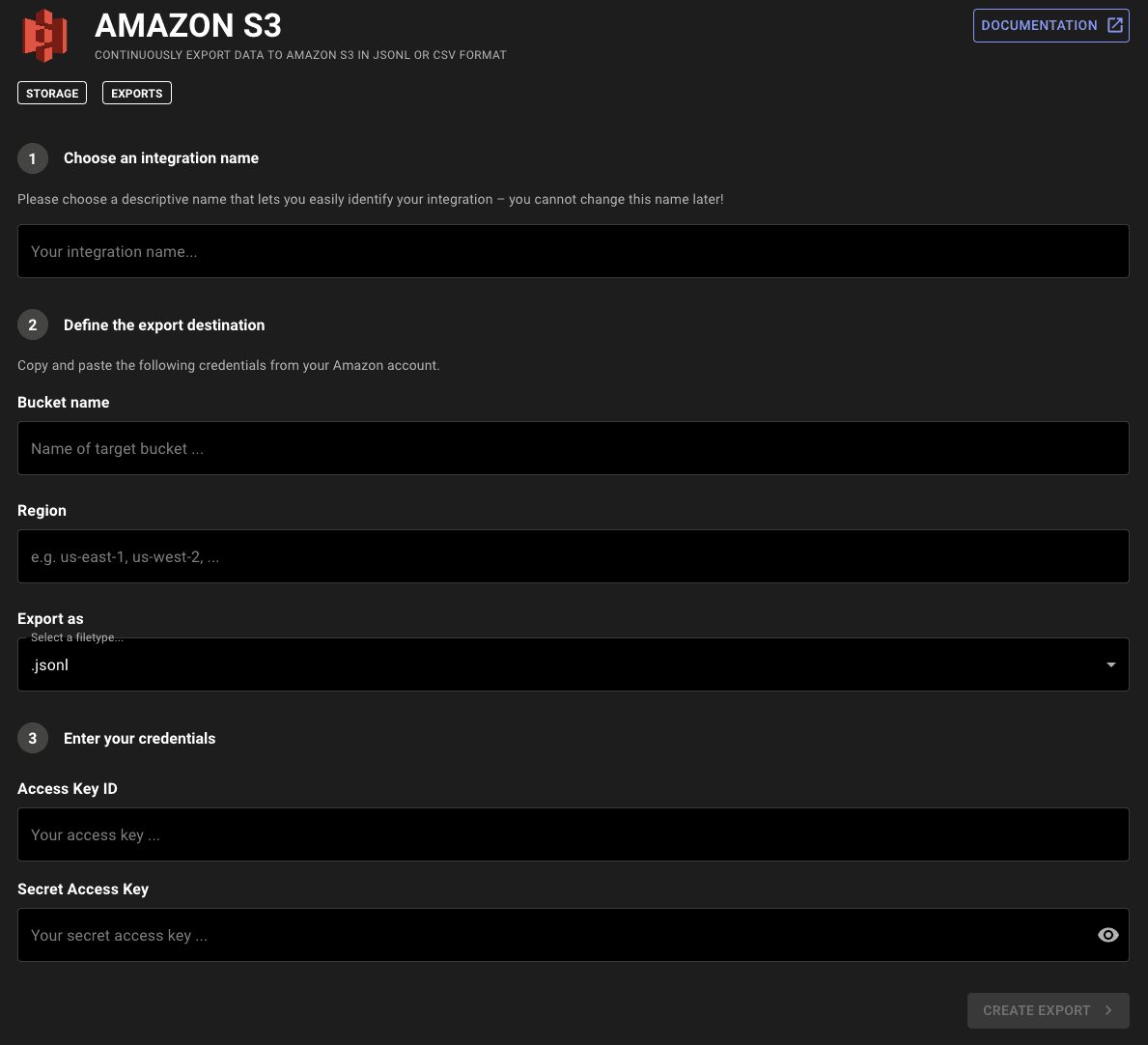Click the chevron arrow on Create Export
The height and width of the screenshot is (1045, 1148).
tap(1108, 1011)
